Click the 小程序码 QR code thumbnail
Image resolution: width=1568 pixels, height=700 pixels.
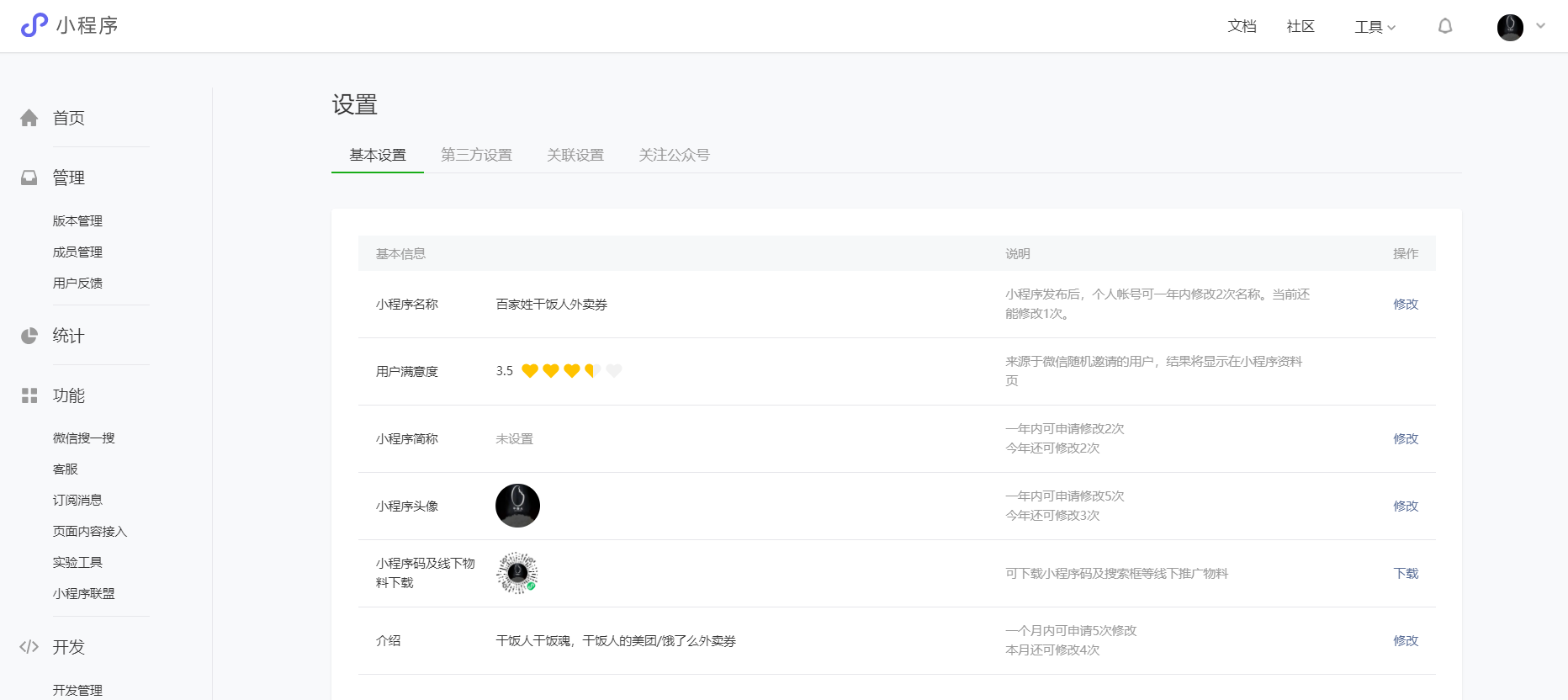tap(517, 573)
